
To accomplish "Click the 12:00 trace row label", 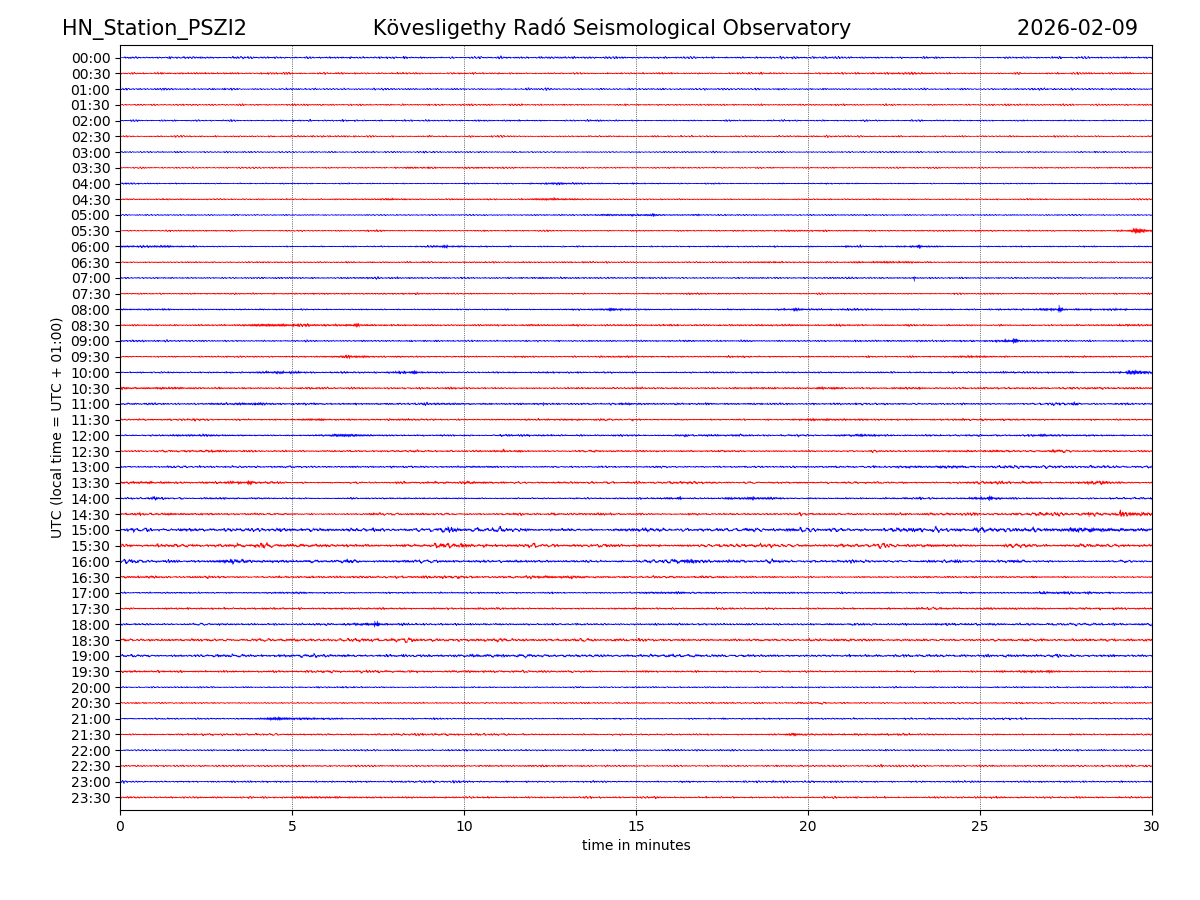I will pos(91,436).
